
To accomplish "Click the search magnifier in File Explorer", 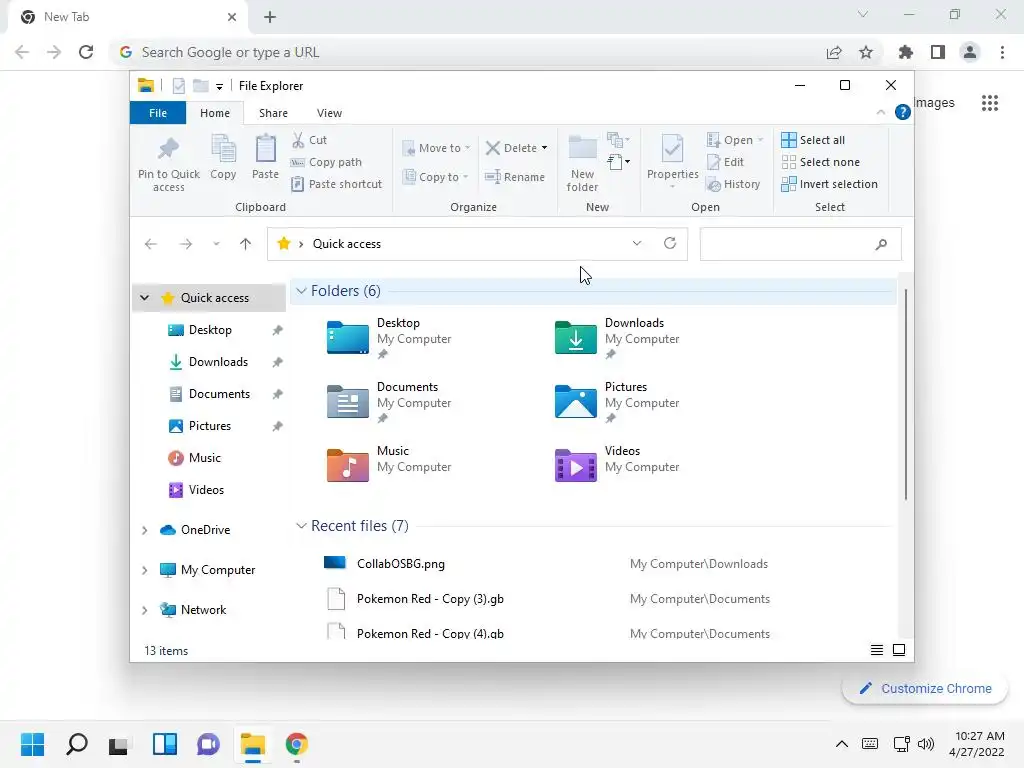I will [x=881, y=244].
